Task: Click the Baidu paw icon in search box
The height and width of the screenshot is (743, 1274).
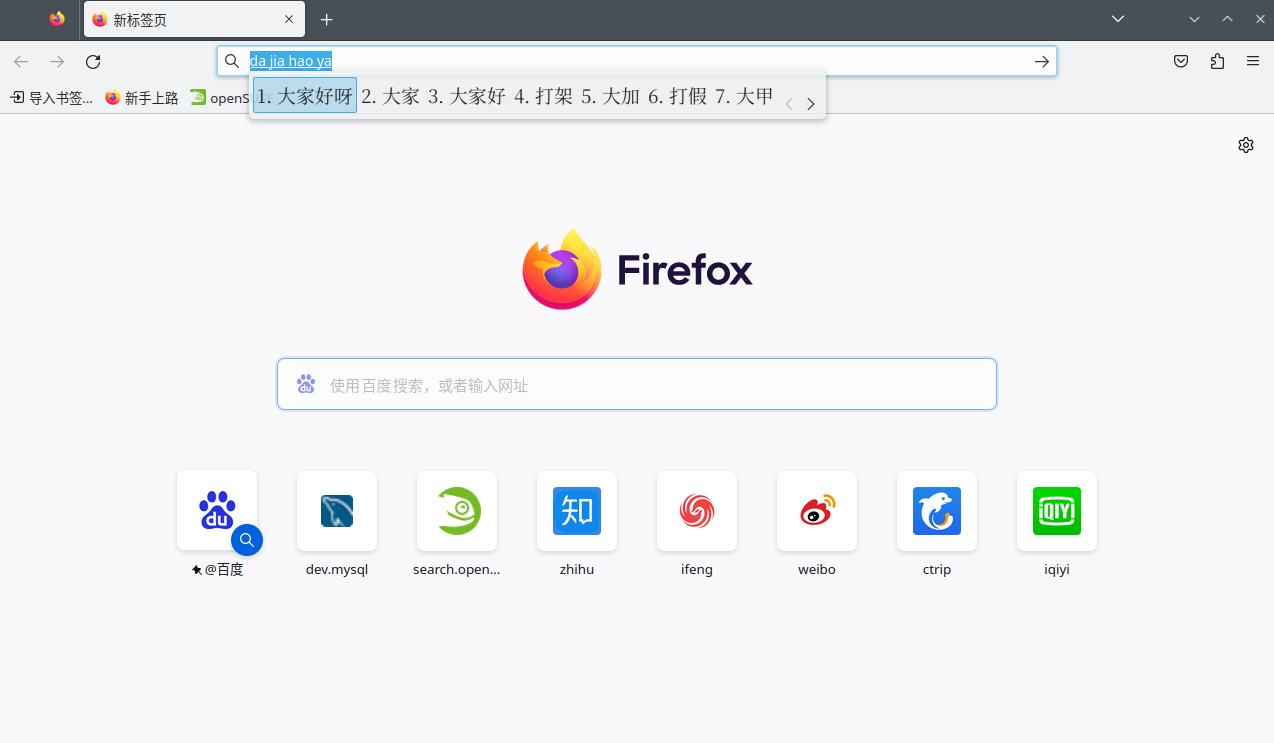Action: [306, 384]
